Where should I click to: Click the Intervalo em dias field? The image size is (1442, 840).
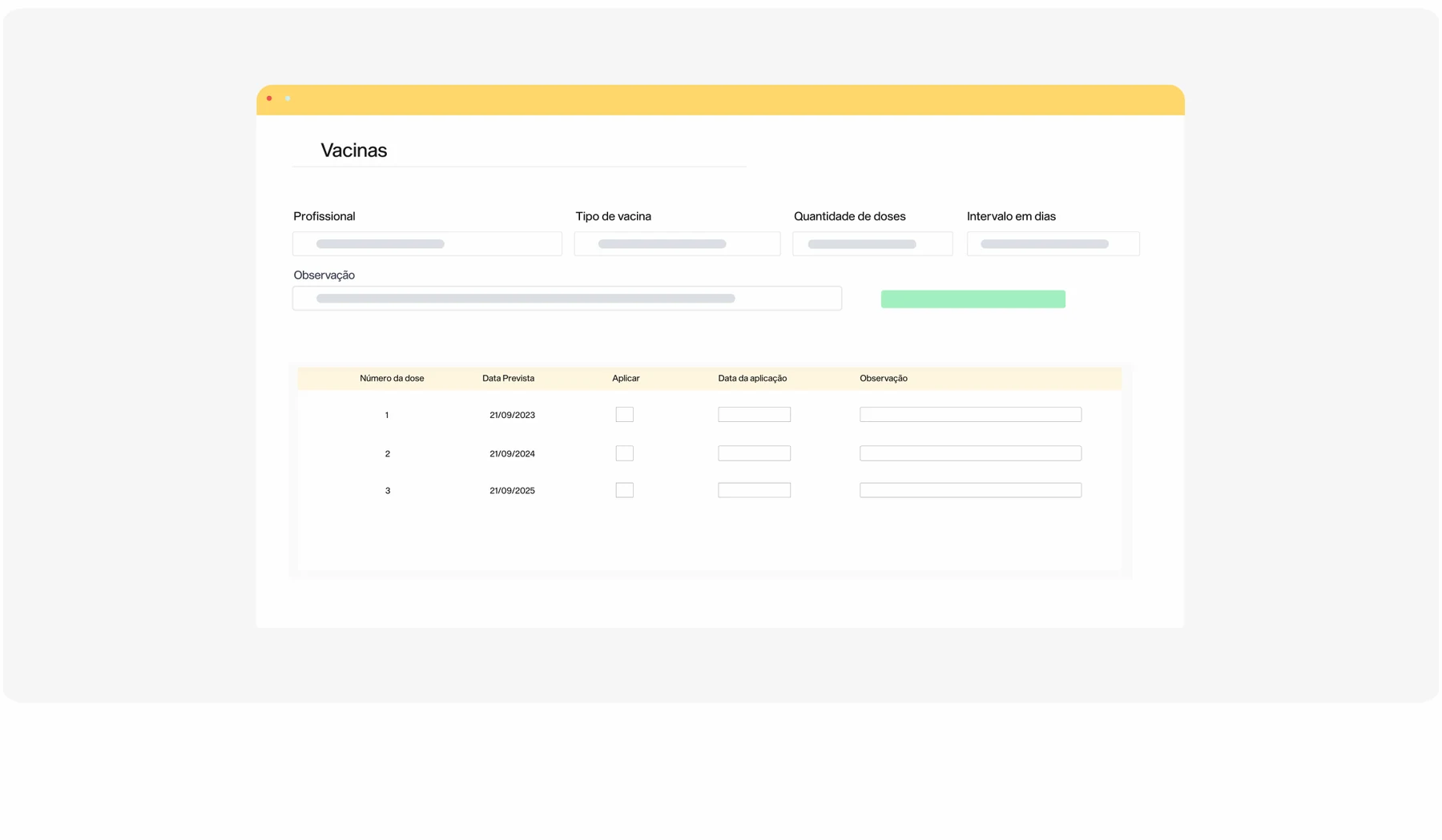click(x=1053, y=243)
